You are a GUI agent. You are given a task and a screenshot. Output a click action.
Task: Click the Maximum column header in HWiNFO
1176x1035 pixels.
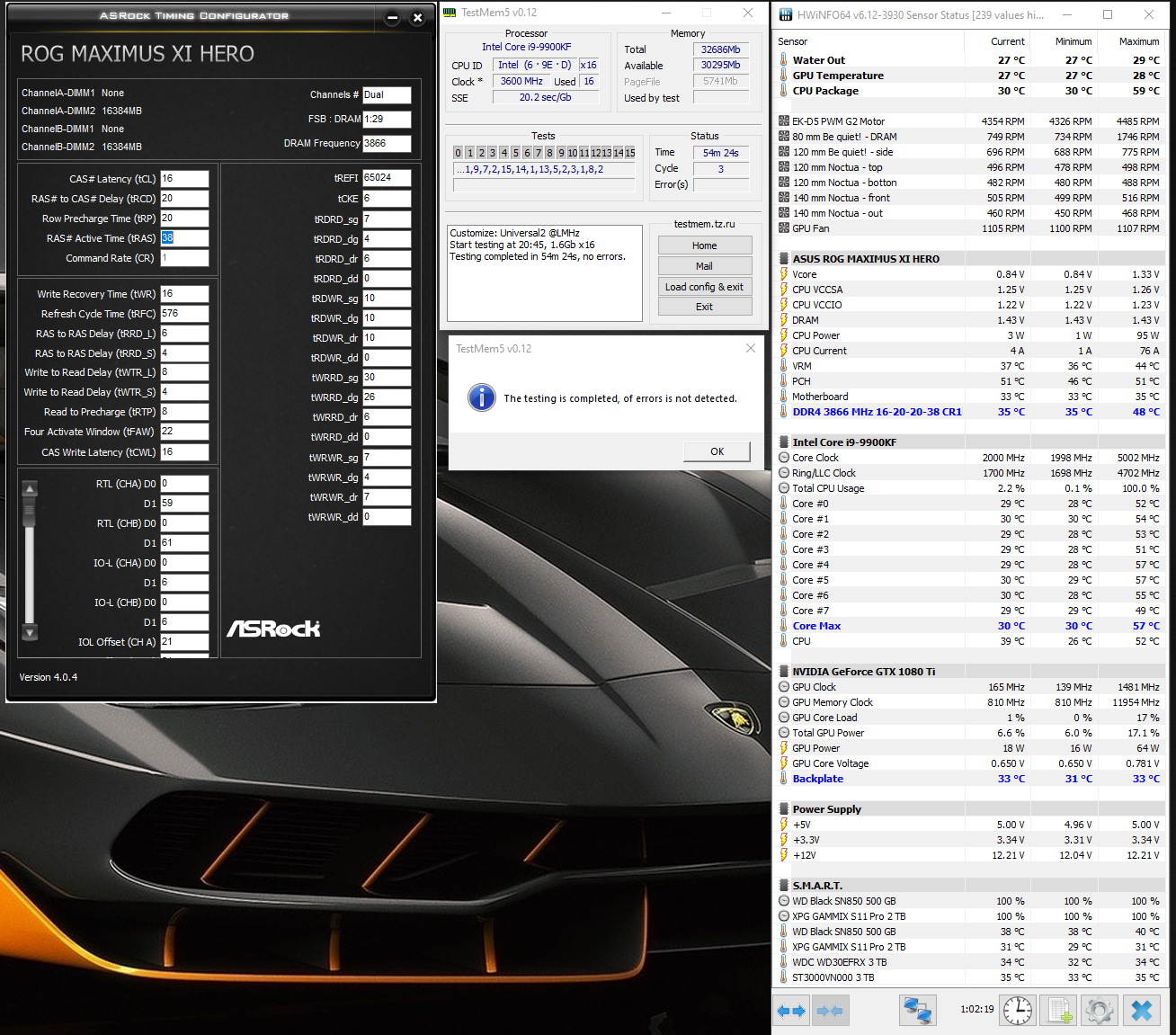coord(1139,41)
